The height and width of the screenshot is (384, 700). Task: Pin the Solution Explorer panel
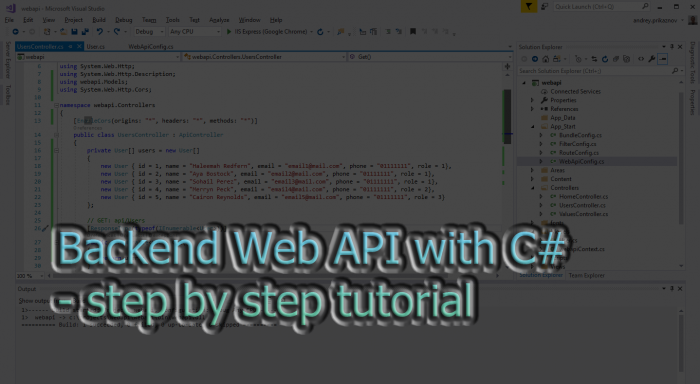pos(671,46)
